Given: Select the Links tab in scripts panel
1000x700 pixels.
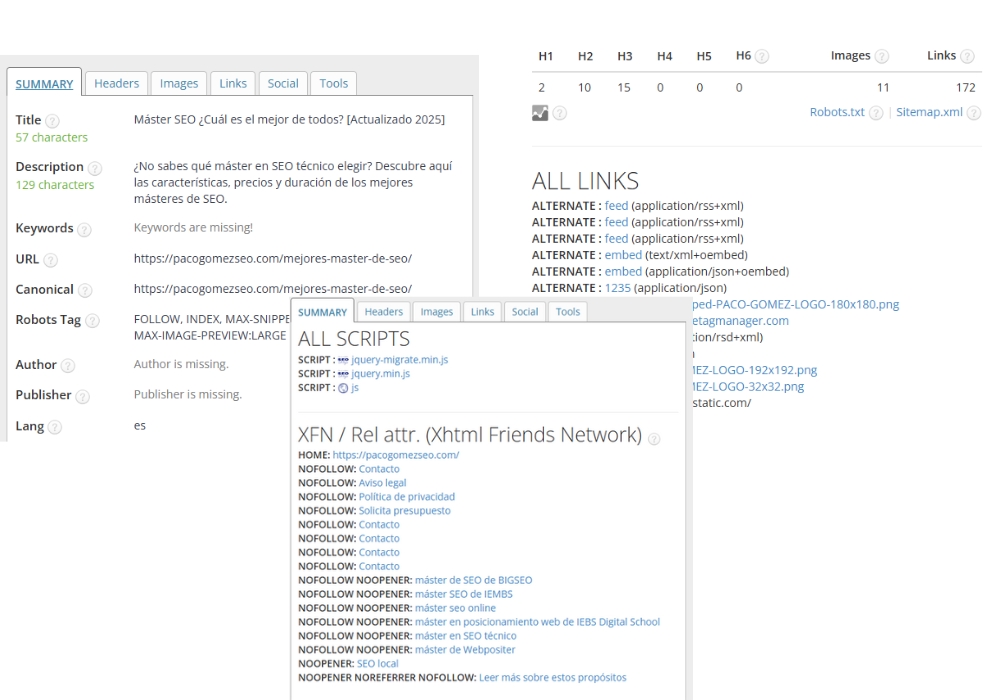Looking at the screenshot, I should tap(482, 312).
